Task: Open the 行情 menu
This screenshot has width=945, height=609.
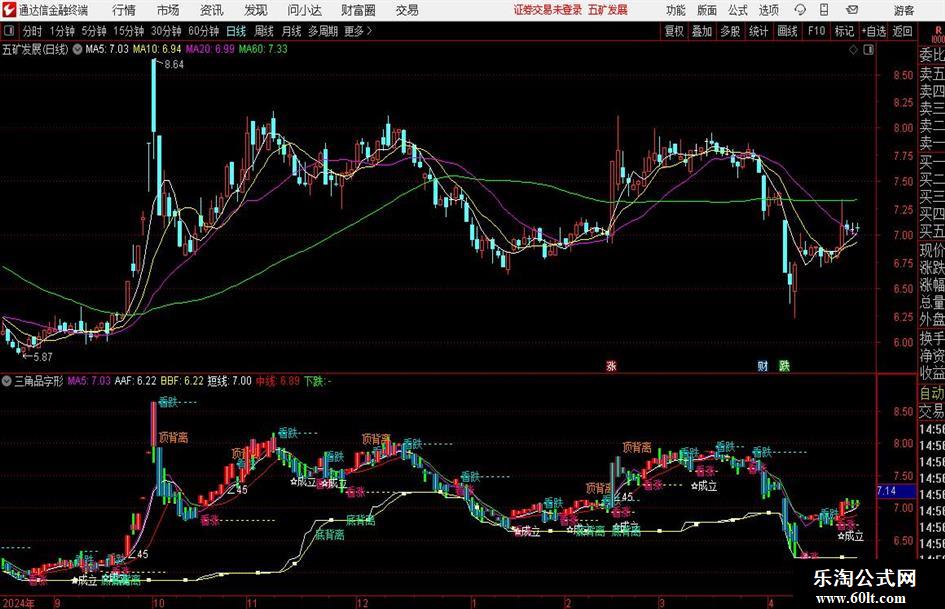Action: (124, 10)
